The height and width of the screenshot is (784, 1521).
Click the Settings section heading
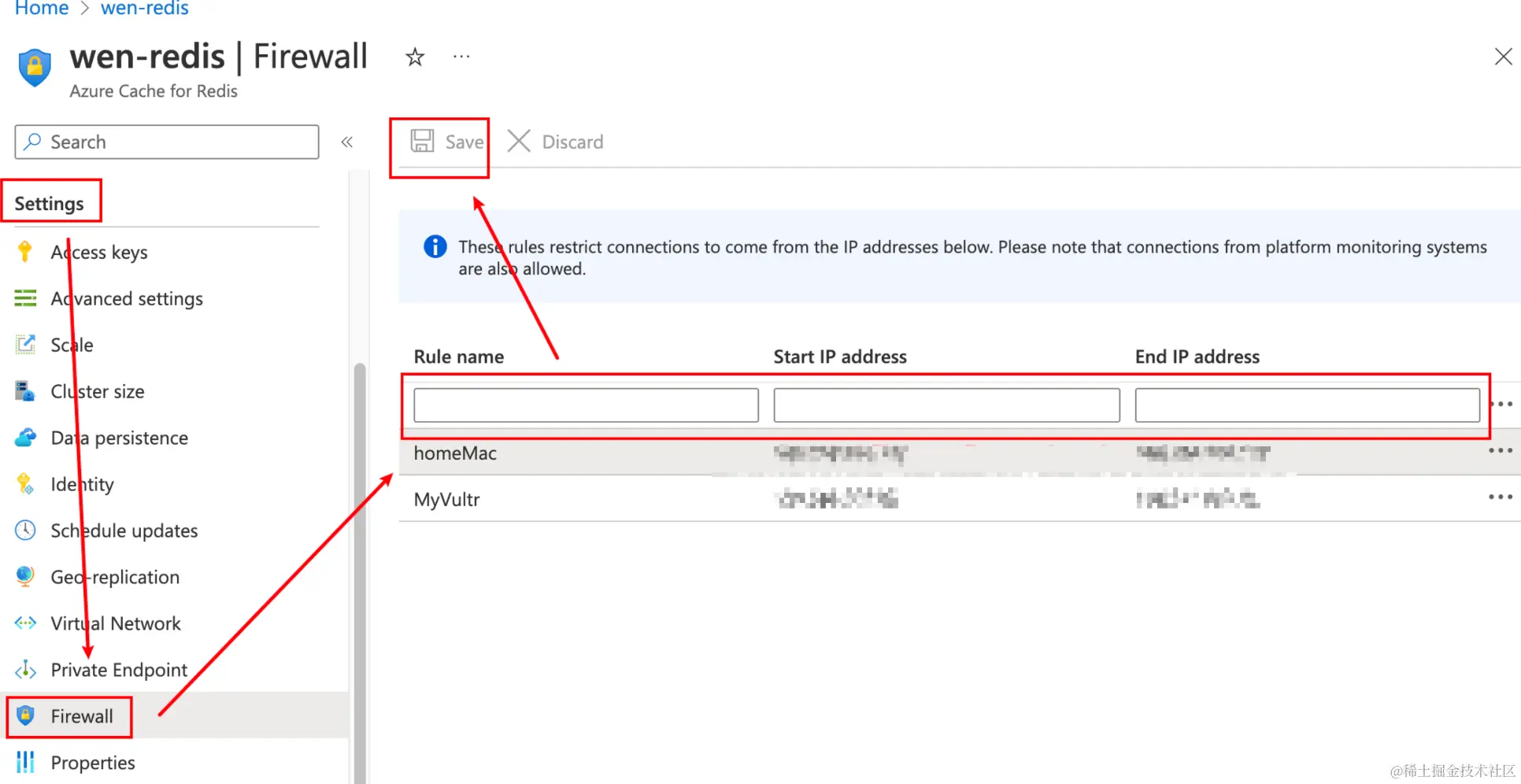(49, 204)
